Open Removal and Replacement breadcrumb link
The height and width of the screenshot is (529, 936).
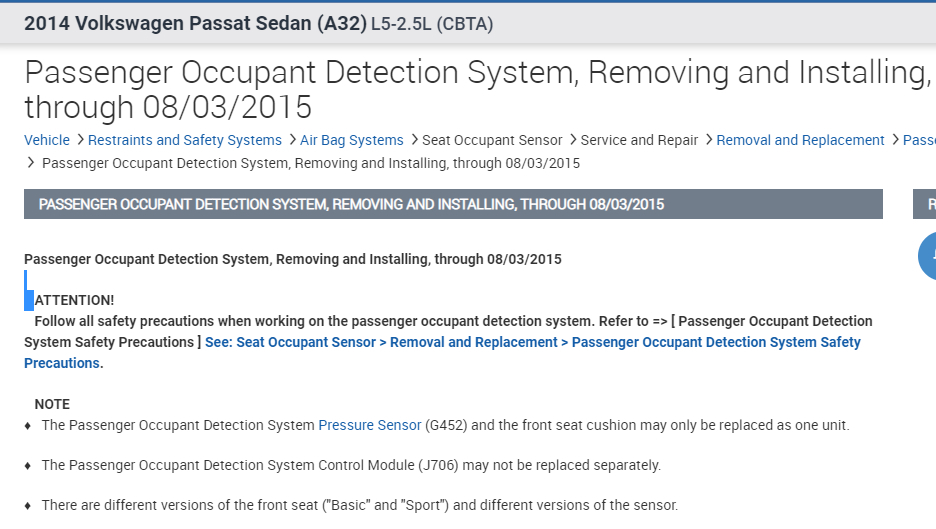[x=800, y=140]
